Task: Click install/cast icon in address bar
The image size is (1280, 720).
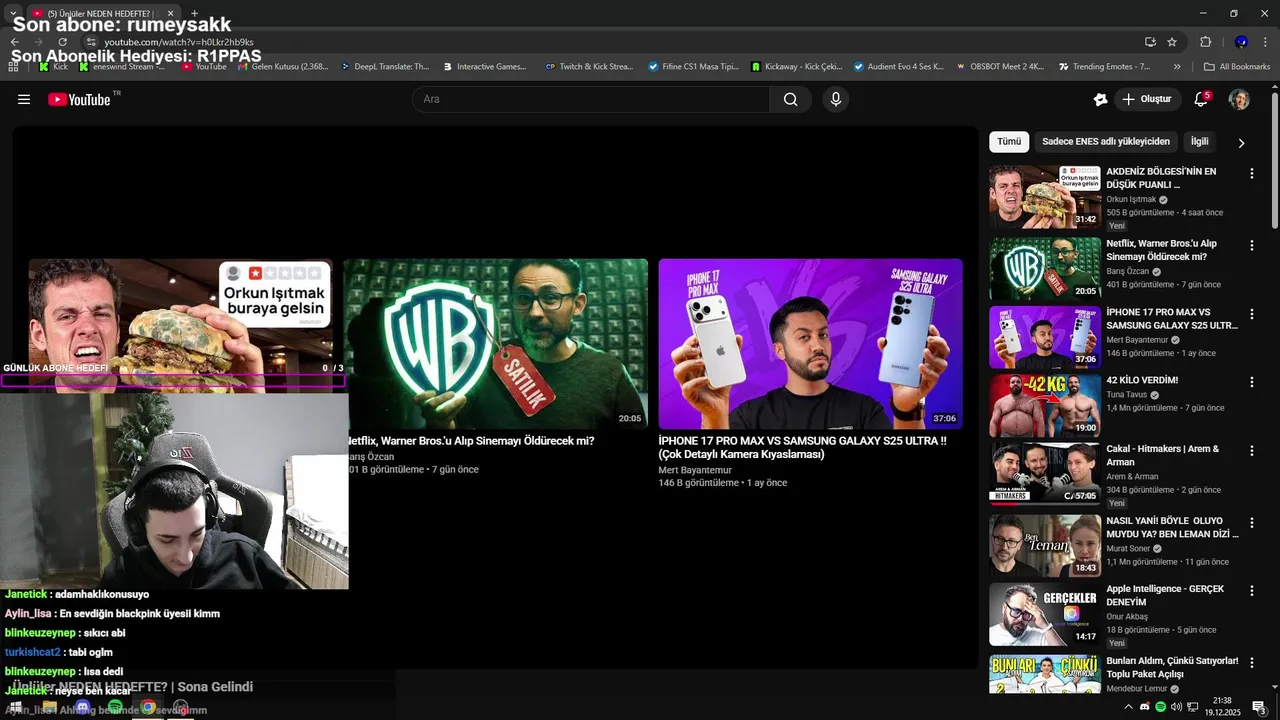Action: 1150,42
